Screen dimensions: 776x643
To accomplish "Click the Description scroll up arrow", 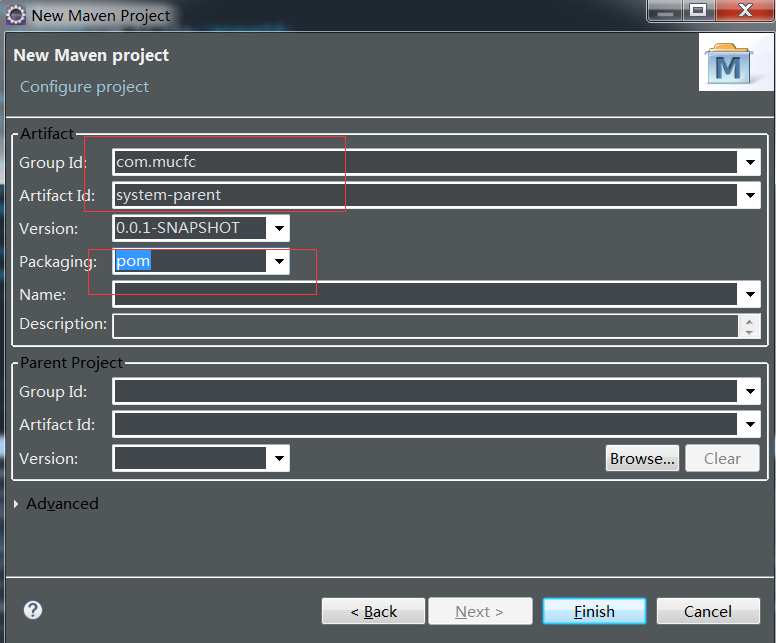I will tap(749, 321).
